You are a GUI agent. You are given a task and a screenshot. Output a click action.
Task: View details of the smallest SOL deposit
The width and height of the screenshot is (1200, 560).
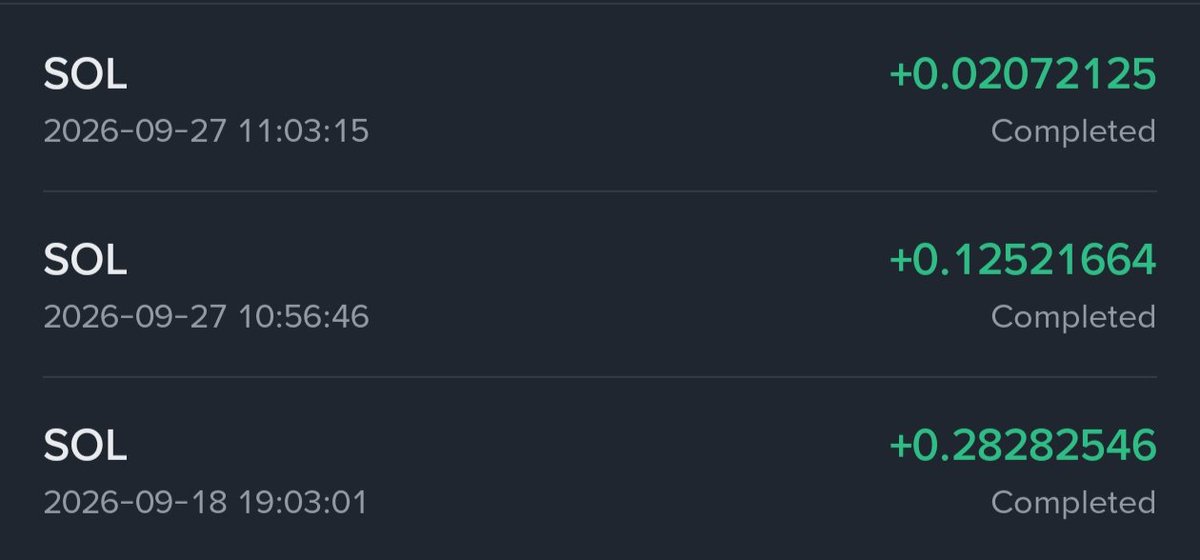tap(600, 100)
